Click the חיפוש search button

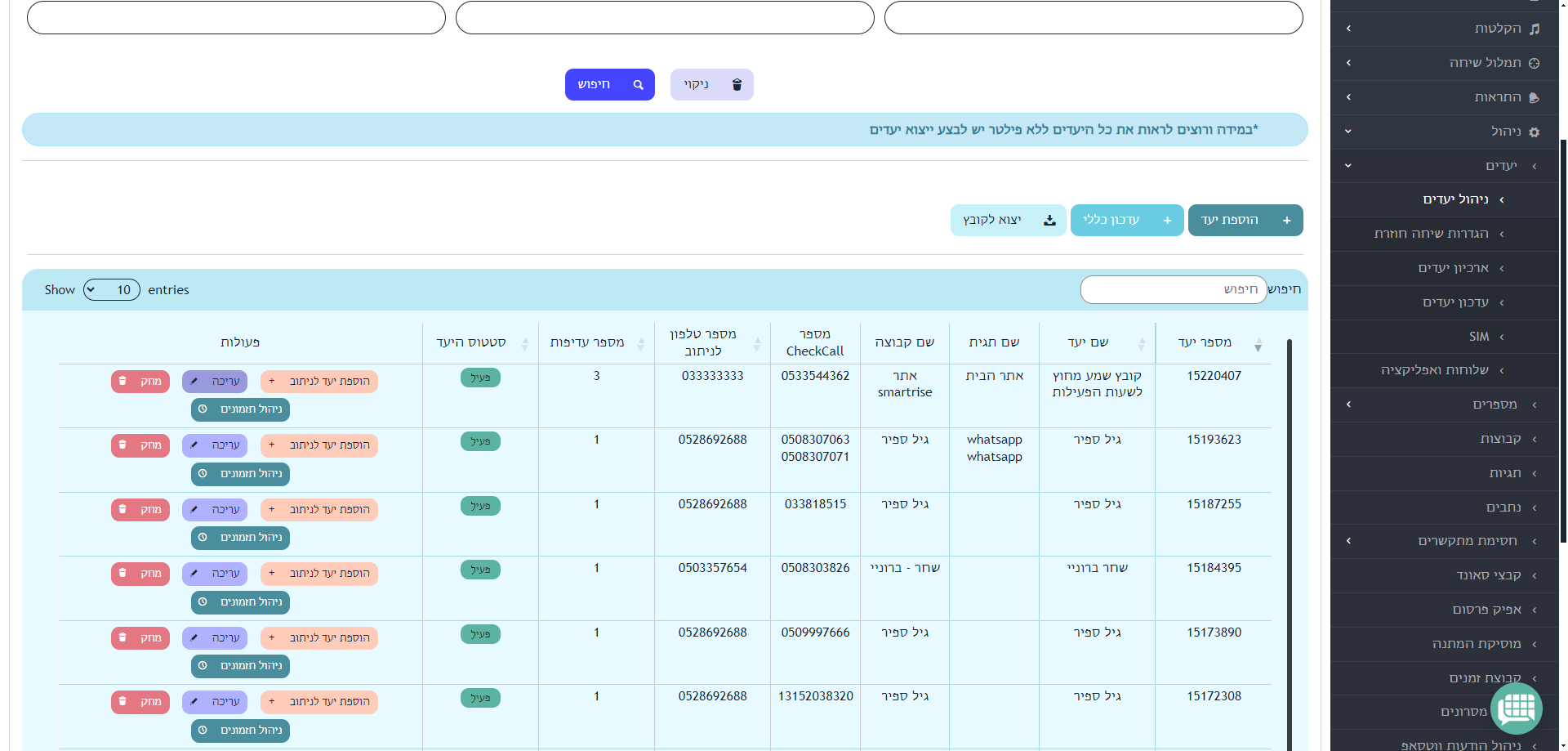click(x=609, y=84)
